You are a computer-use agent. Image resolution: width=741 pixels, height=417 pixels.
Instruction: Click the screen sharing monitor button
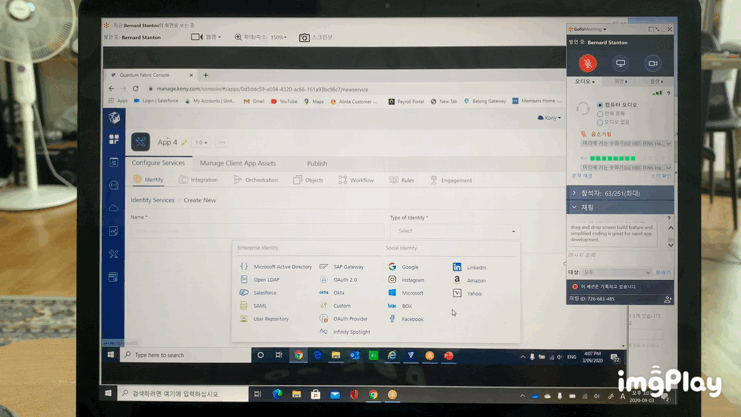coord(620,63)
